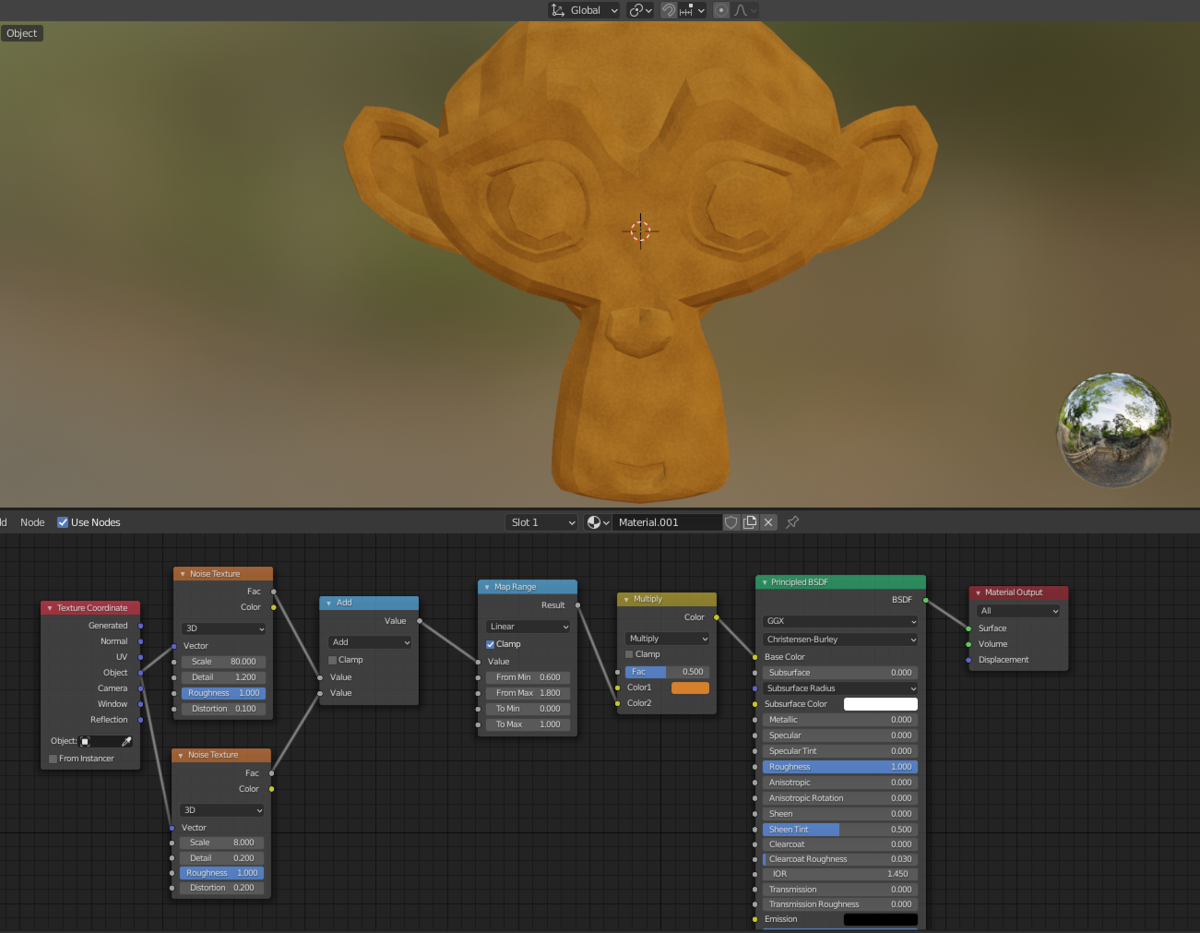Screen dimensions: 1200x933
Task: Collapse the Add node
Action: (x=329, y=603)
